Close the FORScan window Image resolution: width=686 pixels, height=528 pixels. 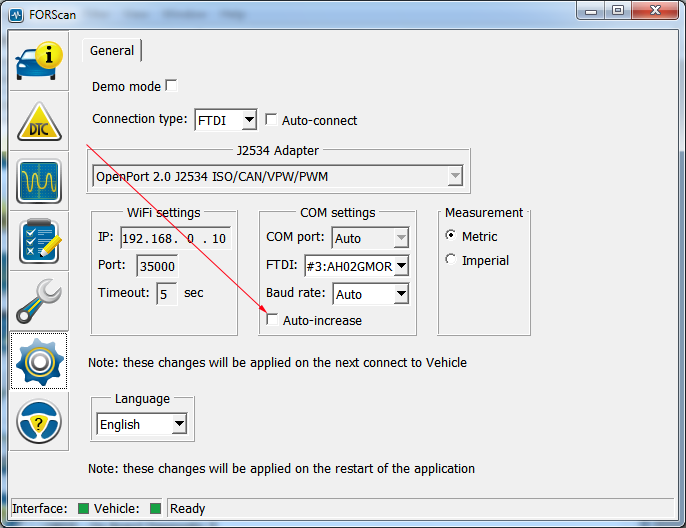click(655, 11)
